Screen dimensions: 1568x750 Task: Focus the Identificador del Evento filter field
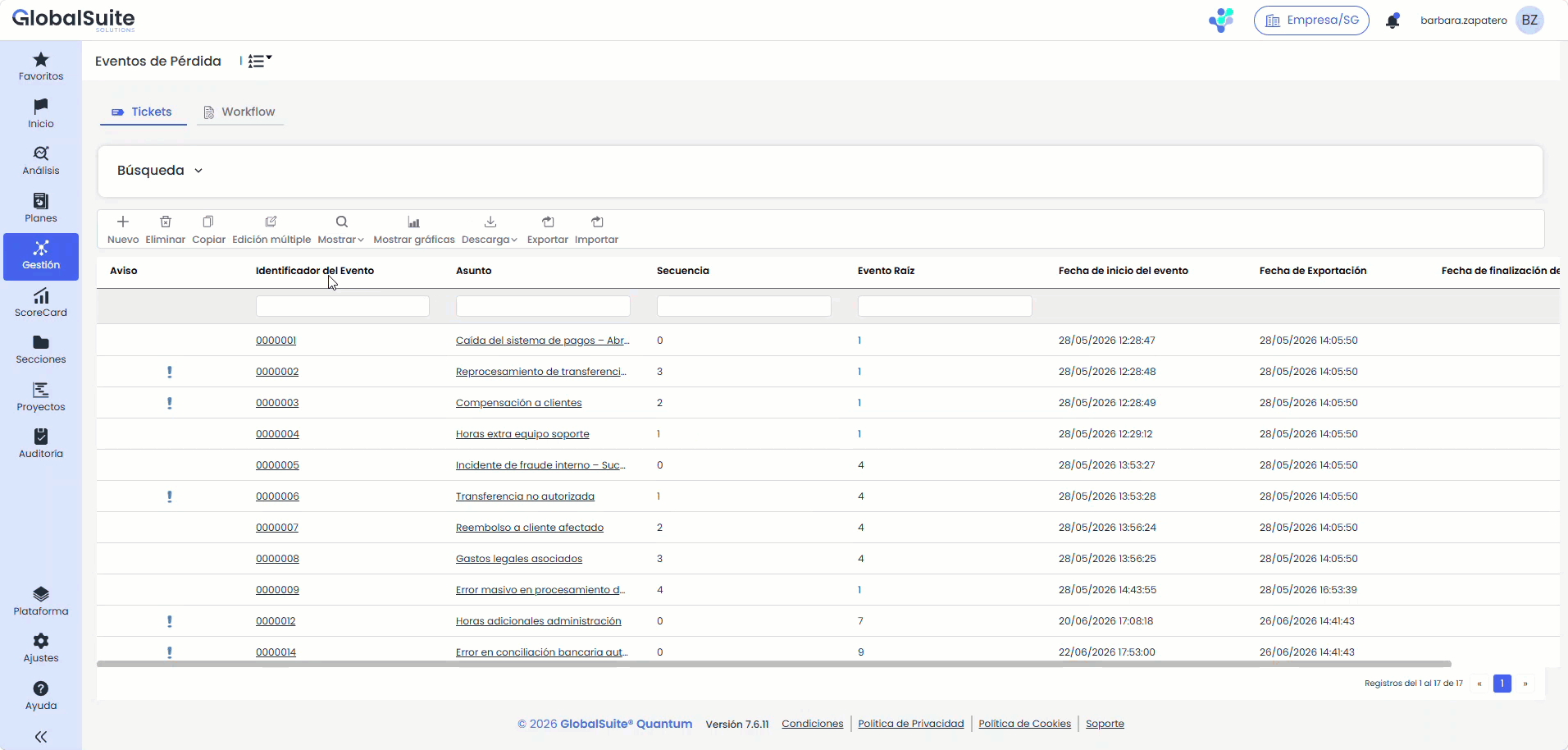[x=343, y=306]
